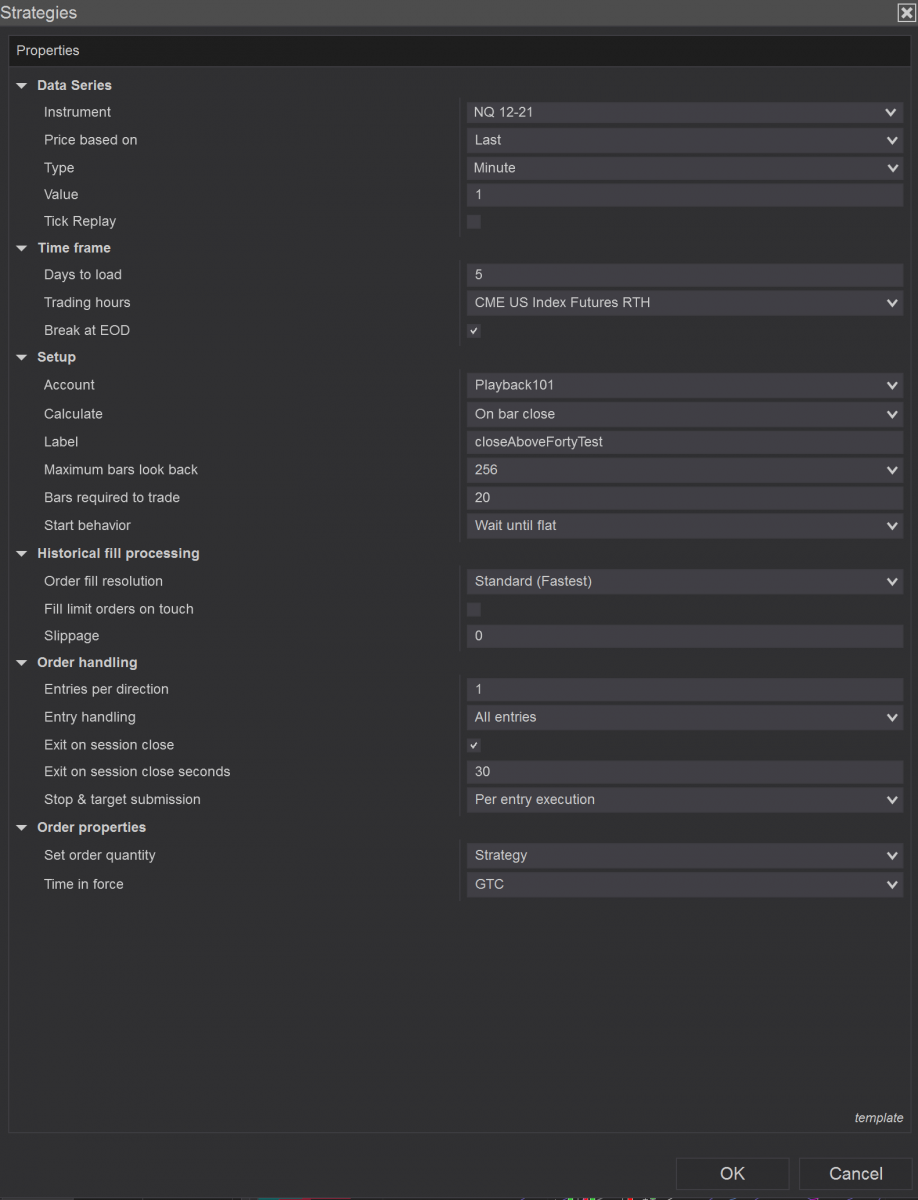The image size is (918, 1200).
Task: Click the OK button
Action: pos(732,1174)
